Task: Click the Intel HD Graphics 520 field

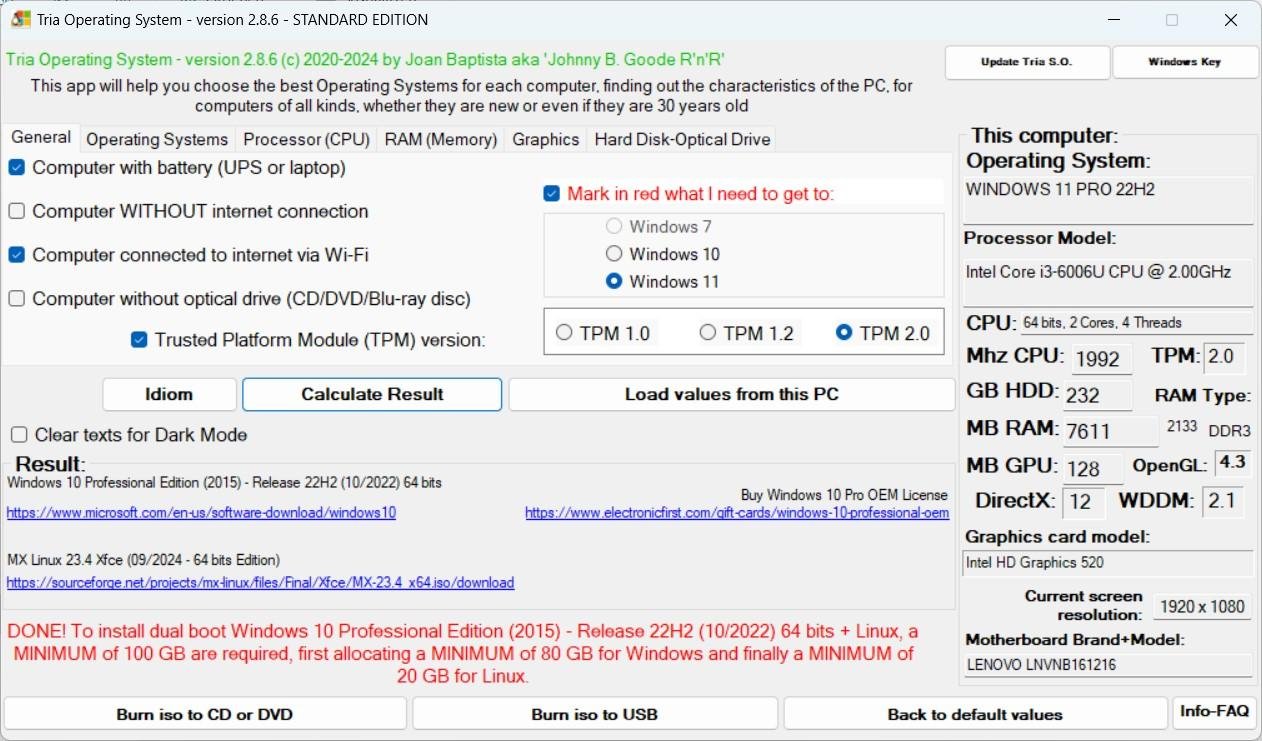Action: (1107, 563)
